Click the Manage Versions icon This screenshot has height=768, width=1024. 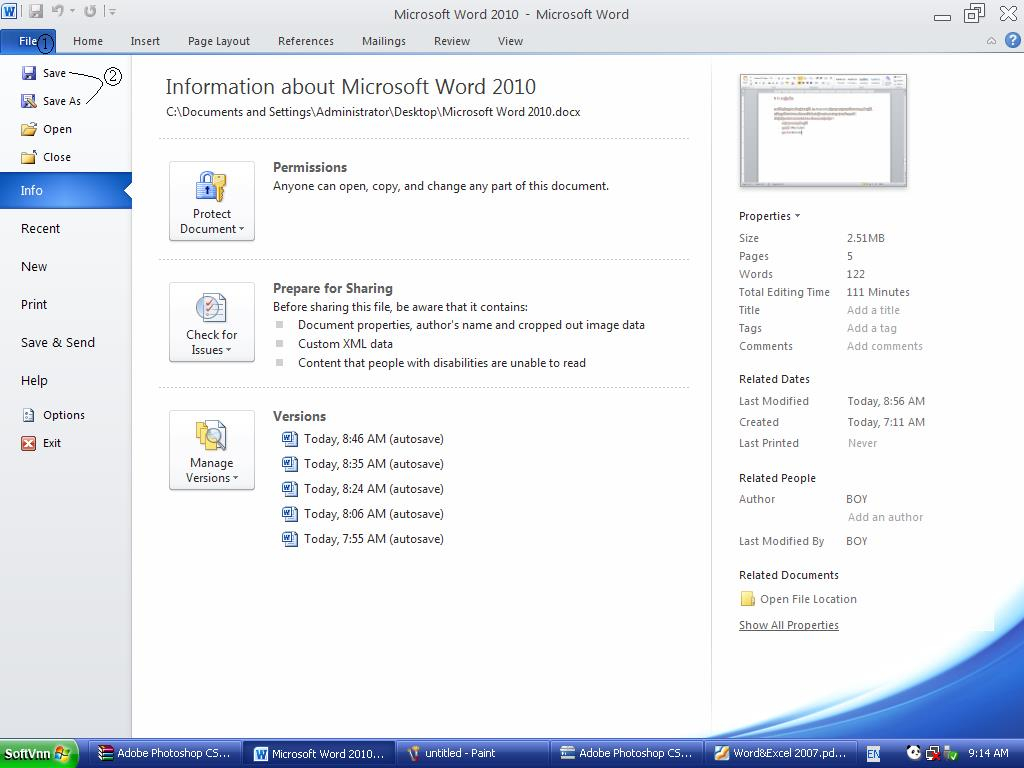pos(211,436)
